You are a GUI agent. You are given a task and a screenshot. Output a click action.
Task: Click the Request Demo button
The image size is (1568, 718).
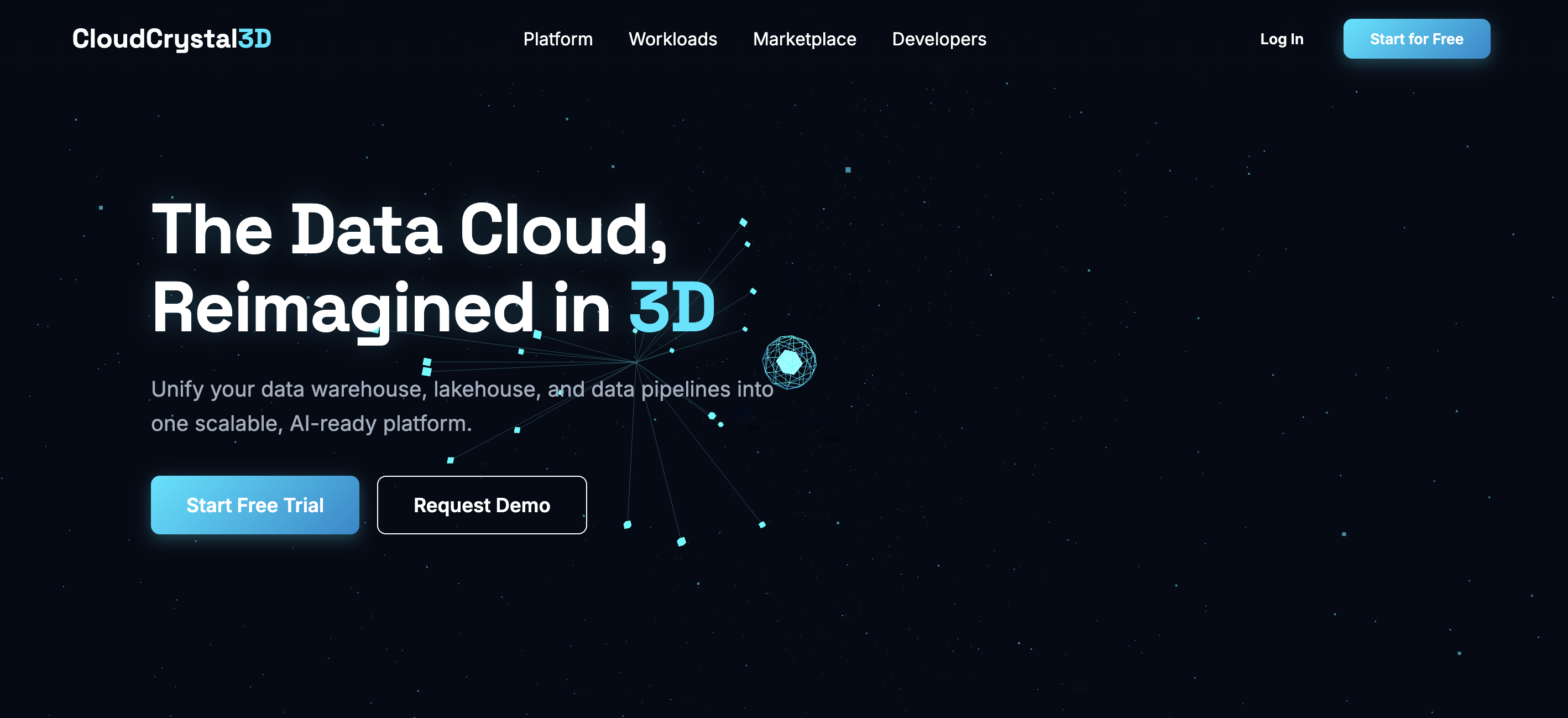coord(482,505)
